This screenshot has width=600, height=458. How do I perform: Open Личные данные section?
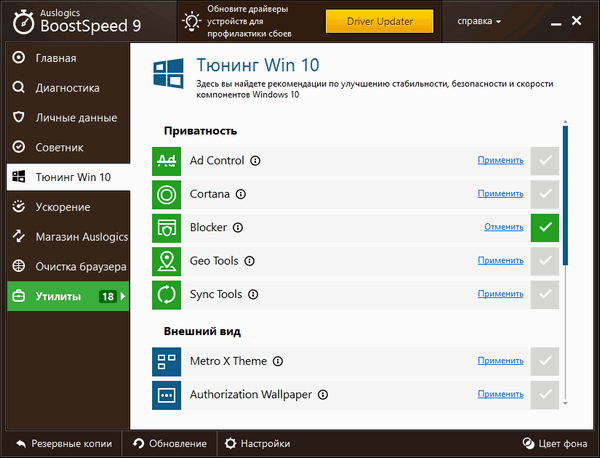68,117
